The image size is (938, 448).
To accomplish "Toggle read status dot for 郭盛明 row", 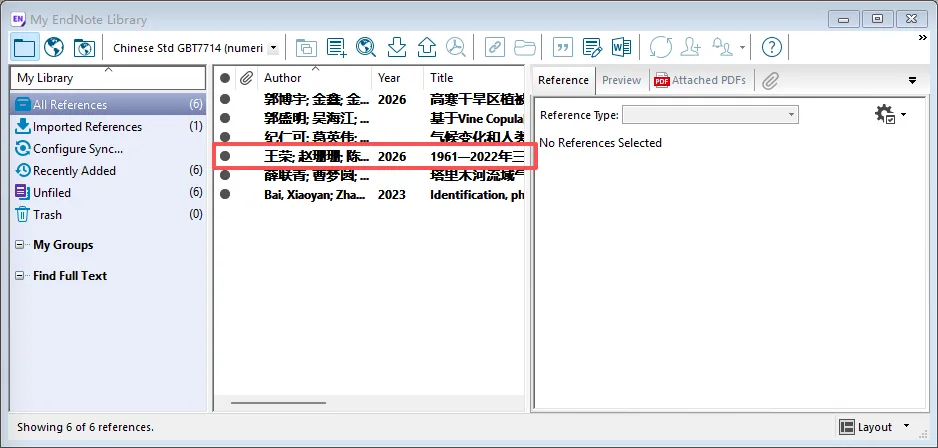I will (x=225, y=118).
